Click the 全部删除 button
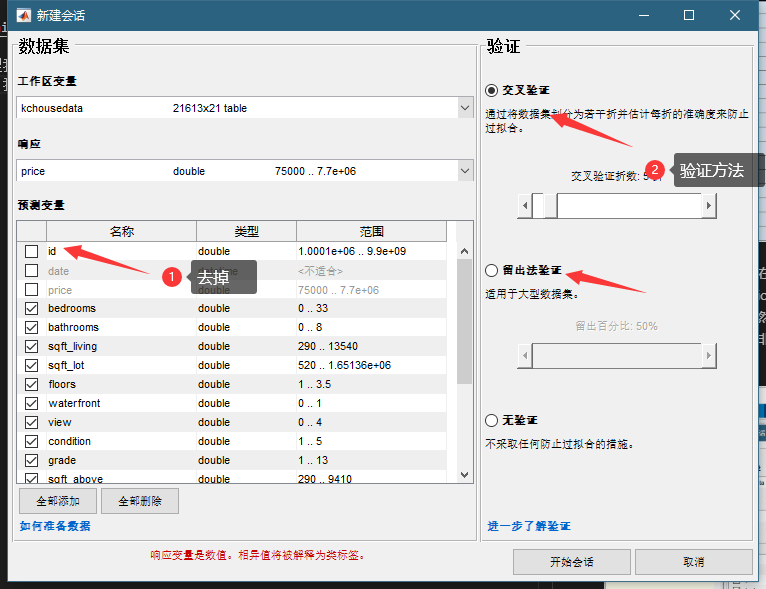This screenshot has width=766, height=589. pos(140,501)
